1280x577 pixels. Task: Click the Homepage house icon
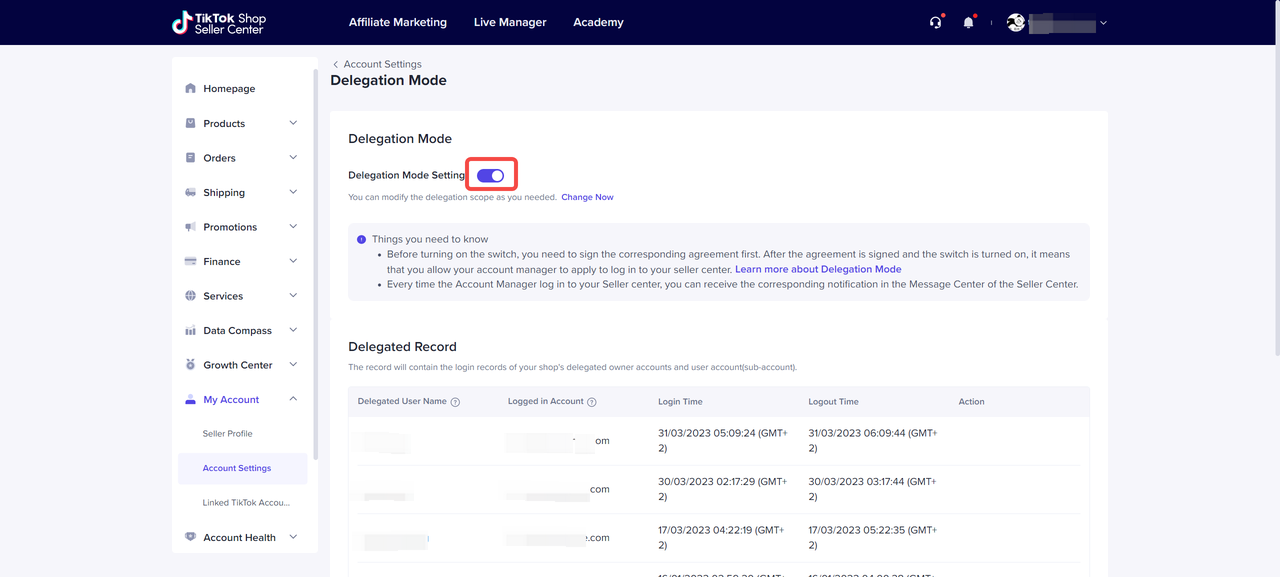[x=191, y=89]
